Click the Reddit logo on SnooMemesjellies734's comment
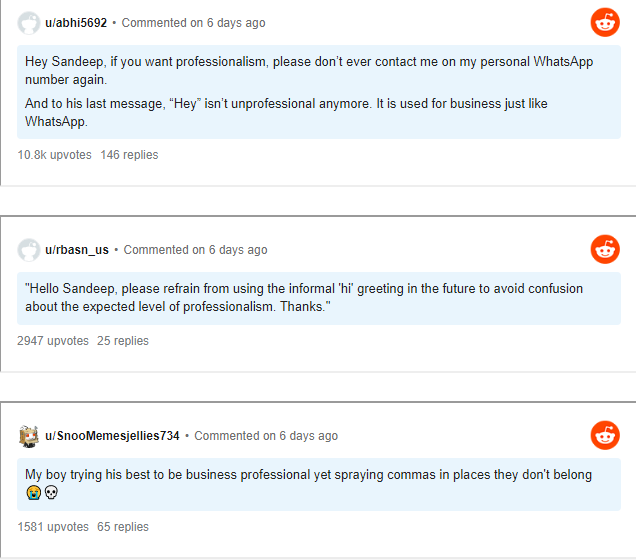Screen dimensions: 636x560 605,435
